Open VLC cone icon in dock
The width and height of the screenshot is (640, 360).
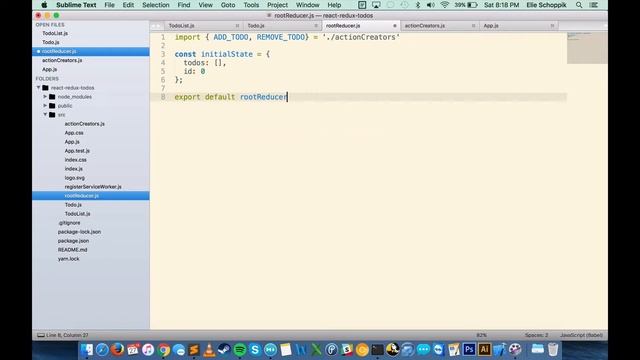click(209, 350)
